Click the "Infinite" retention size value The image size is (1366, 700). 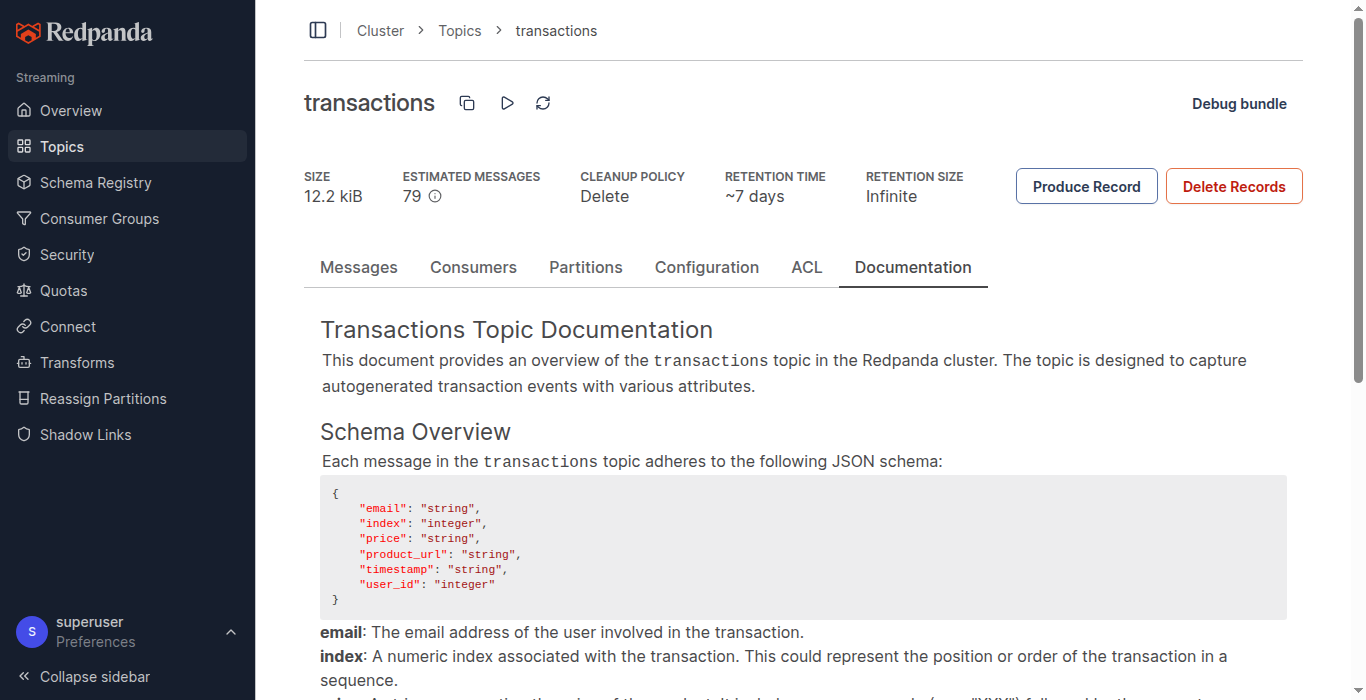891,196
